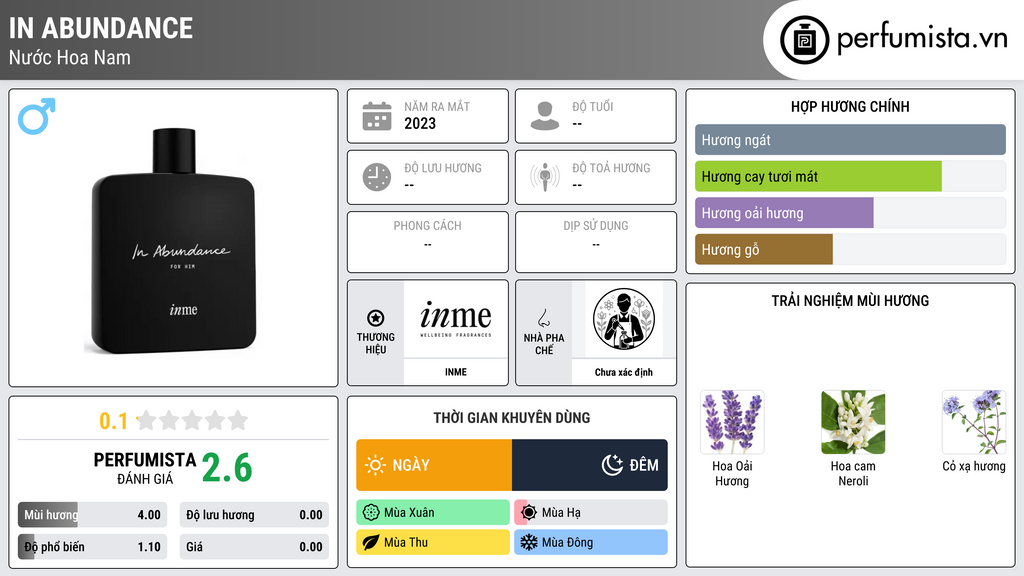Click the blue male gender symbol
The height and width of the screenshot is (576, 1024).
(x=37, y=116)
